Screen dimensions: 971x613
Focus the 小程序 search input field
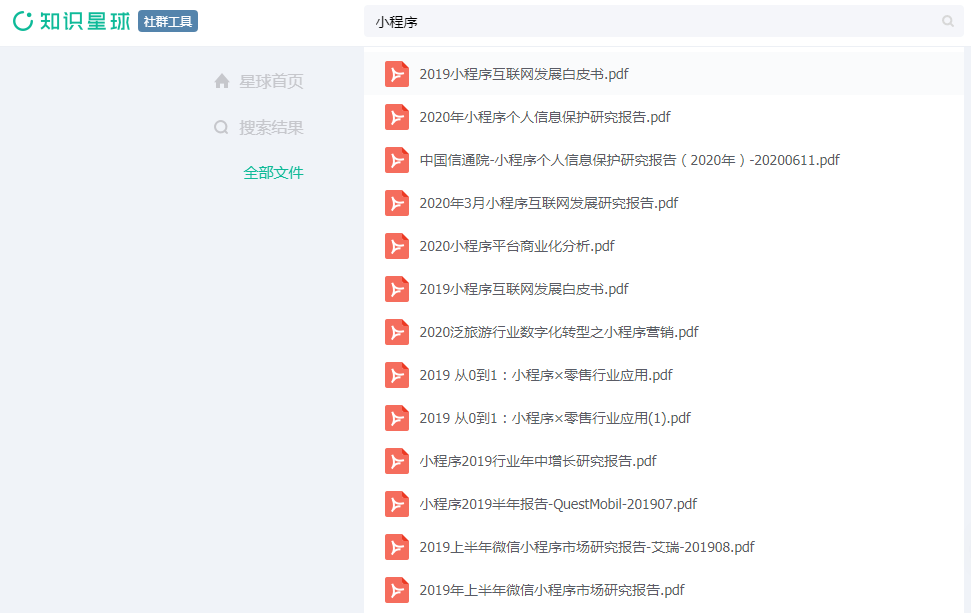pyautogui.click(x=664, y=22)
